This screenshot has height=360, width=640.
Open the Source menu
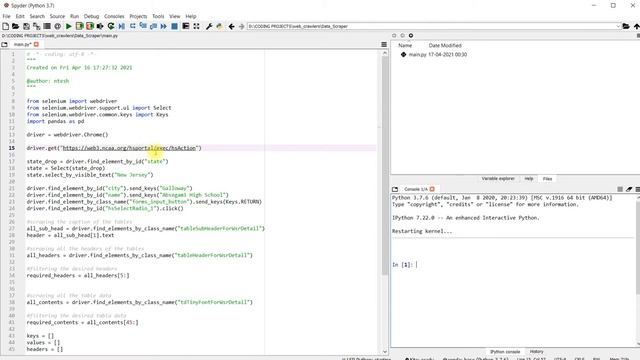(x=58, y=16)
